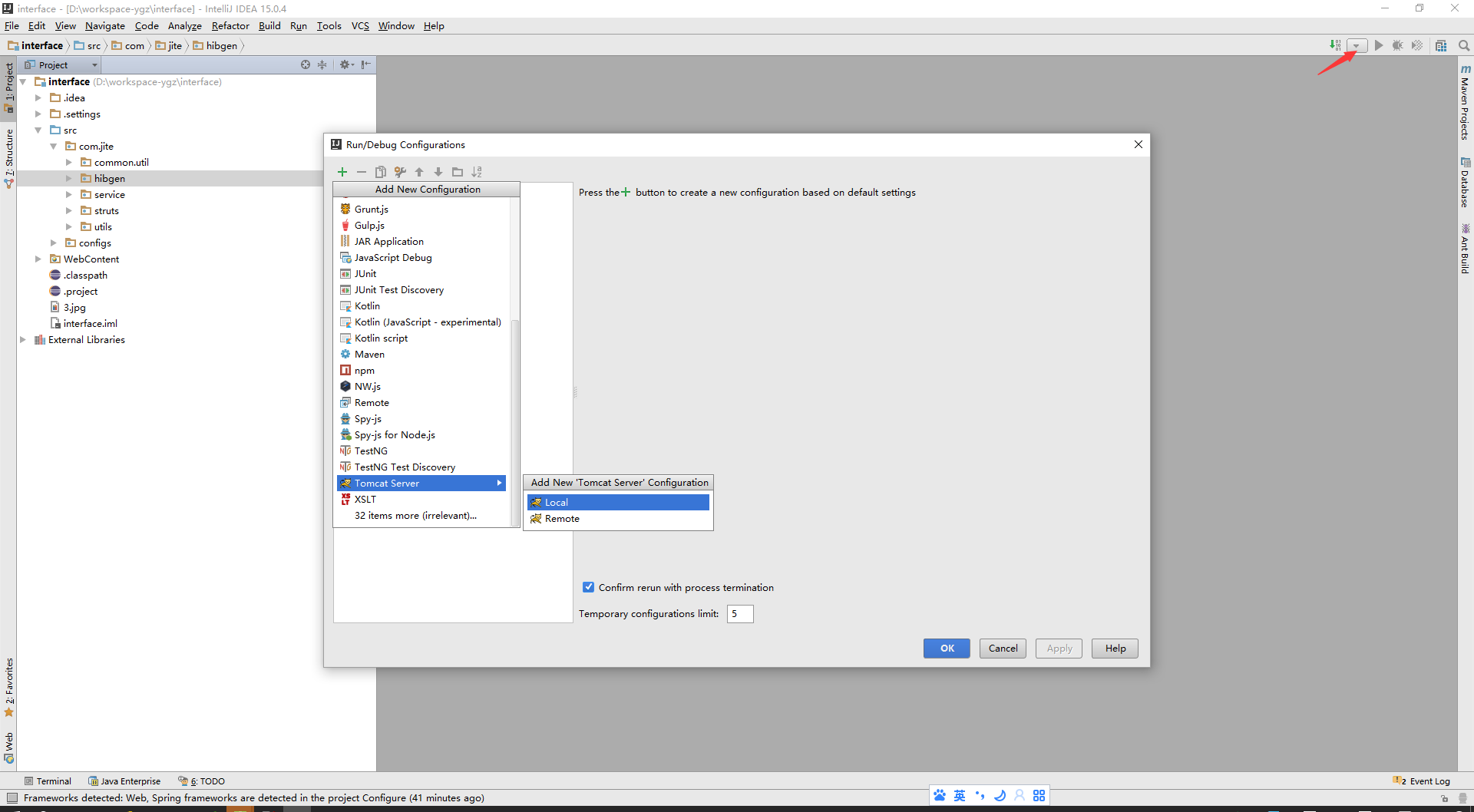Click the Search Everywhere magnifier icon
This screenshot has width=1474, height=812.
1464,45
